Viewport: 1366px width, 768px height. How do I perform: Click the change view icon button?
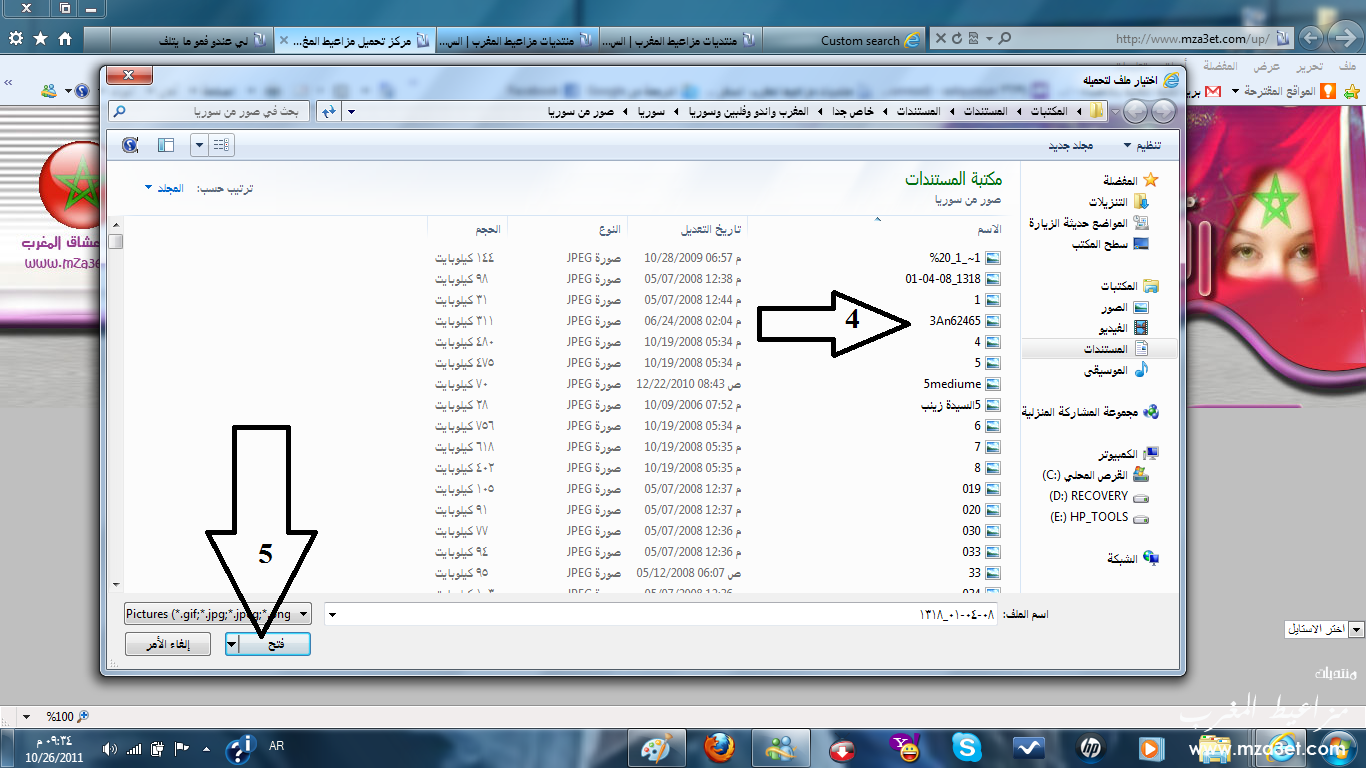pyautogui.click(x=221, y=145)
